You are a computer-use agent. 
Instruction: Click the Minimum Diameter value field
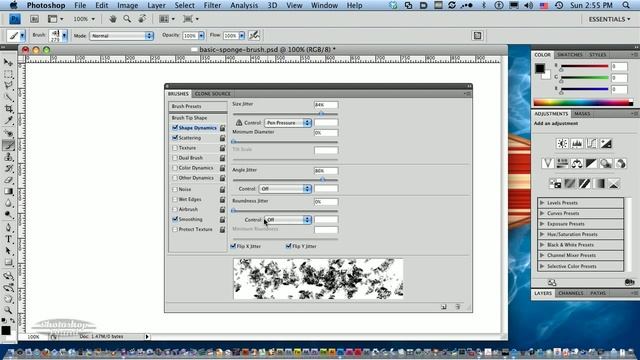(x=326, y=133)
